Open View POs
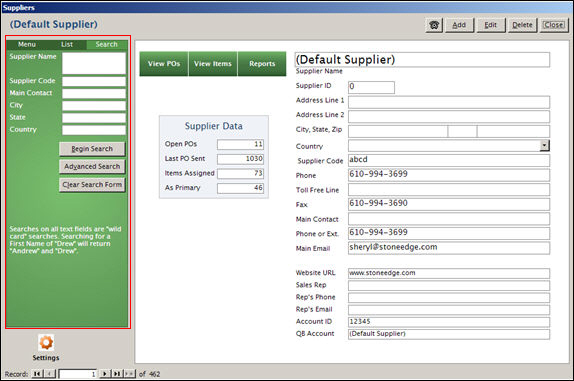The height and width of the screenshot is (381, 574). 164,64
